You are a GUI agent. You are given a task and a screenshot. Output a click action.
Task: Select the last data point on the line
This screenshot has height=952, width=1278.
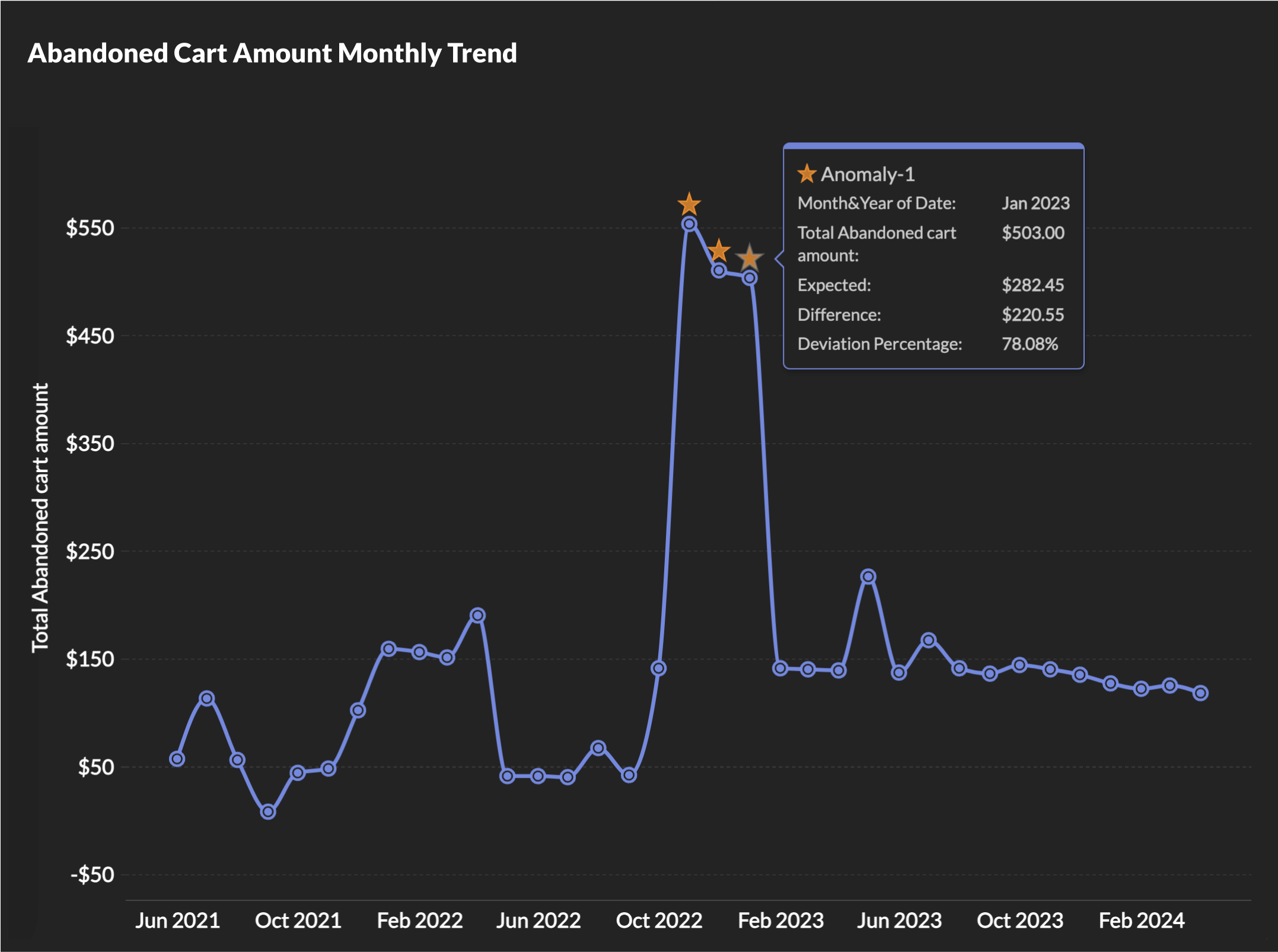click(1200, 693)
